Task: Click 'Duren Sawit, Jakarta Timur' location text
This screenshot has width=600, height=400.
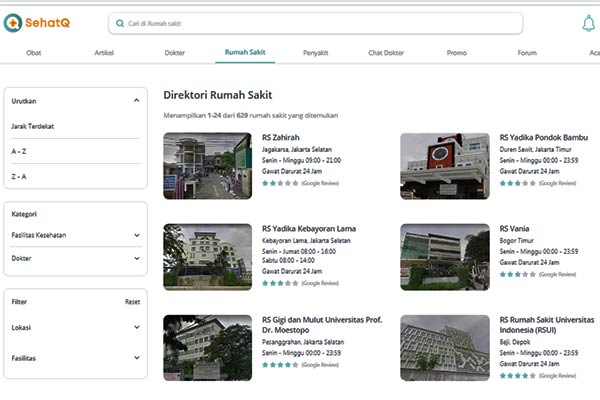Action: point(535,149)
